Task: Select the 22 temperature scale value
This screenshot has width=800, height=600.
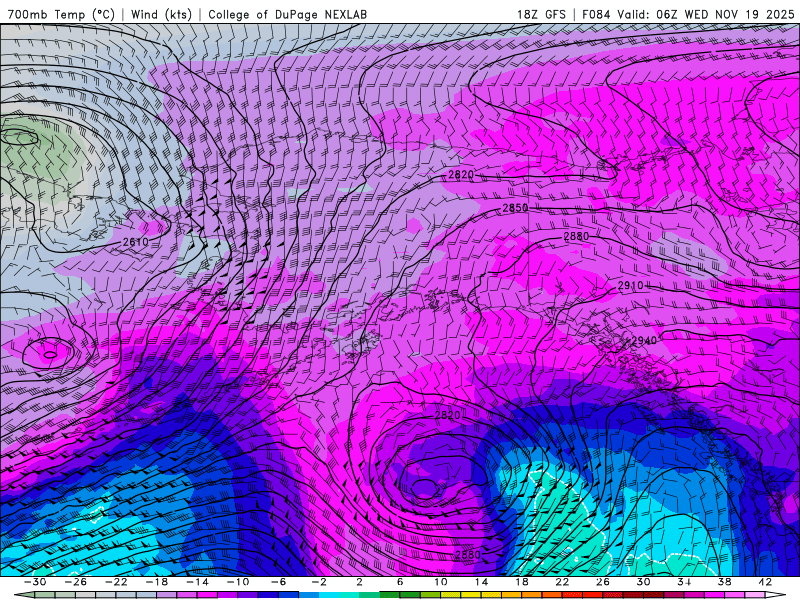Action: 562,582
